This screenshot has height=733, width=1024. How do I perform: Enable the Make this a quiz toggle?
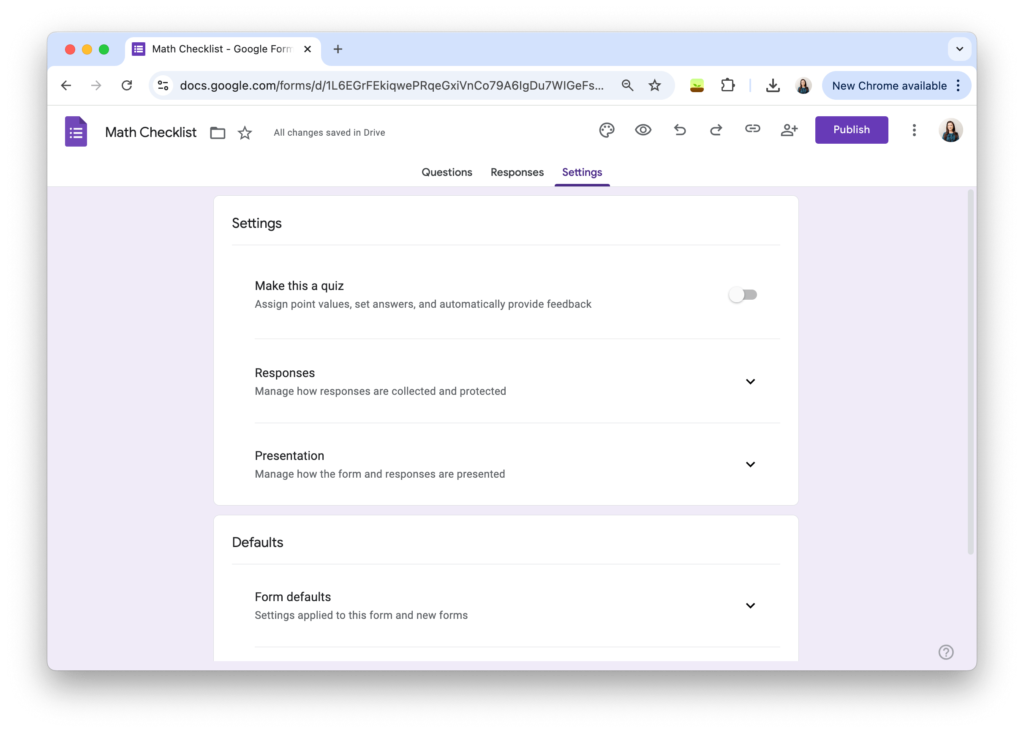tap(742, 294)
